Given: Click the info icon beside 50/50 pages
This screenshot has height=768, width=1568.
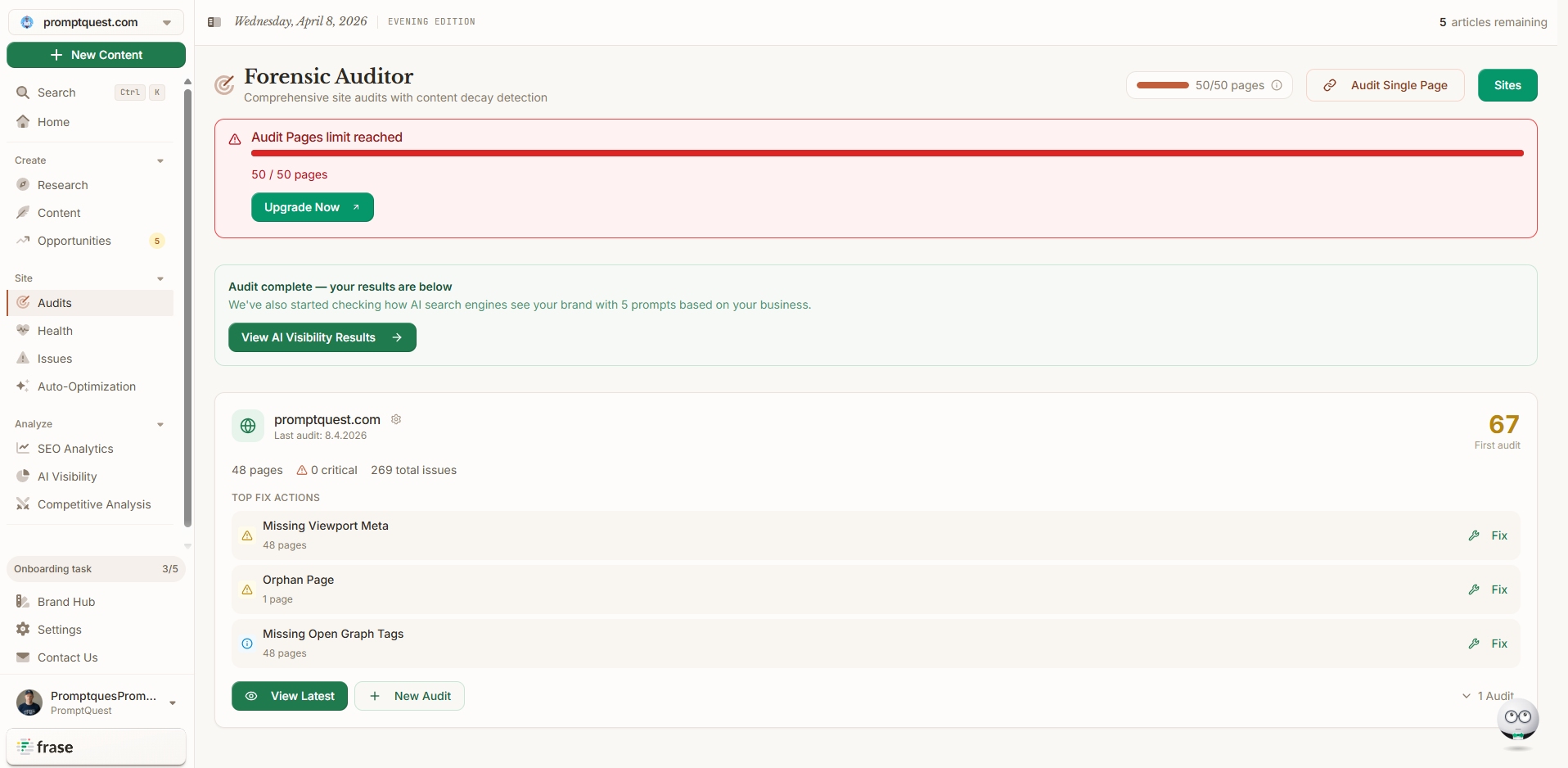Looking at the screenshot, I should (1277, 85).
